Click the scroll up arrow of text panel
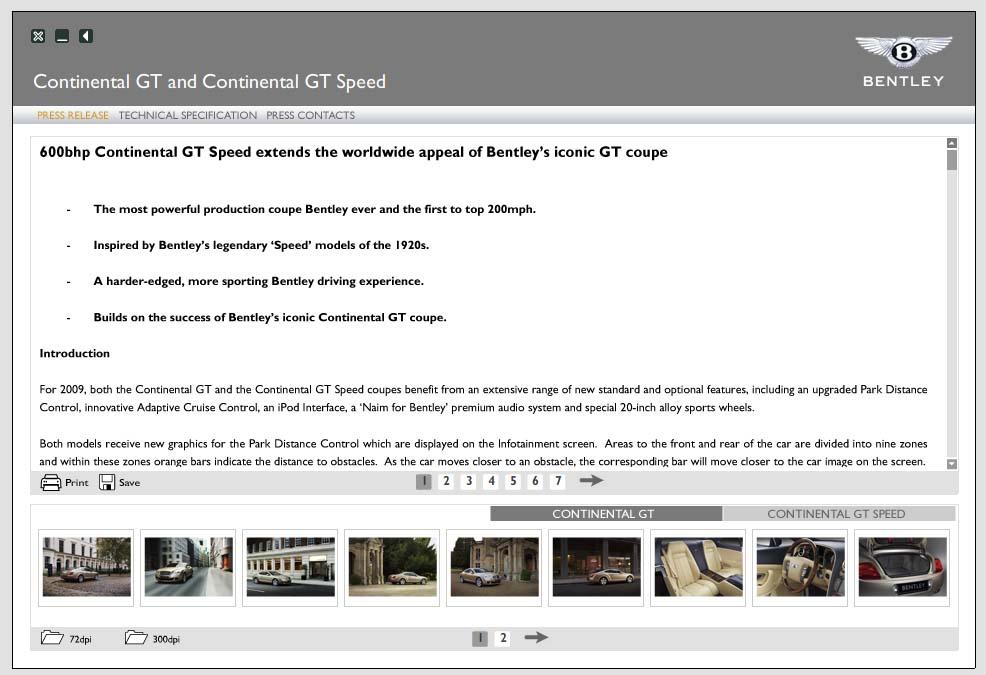Image resolution: width=986 pixels, height=675 pixels. [x=952, y=143]
